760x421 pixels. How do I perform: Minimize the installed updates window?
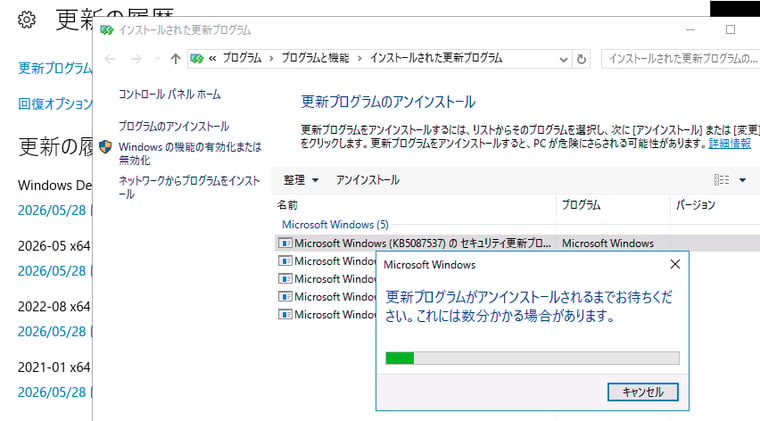tap(691, 30)
